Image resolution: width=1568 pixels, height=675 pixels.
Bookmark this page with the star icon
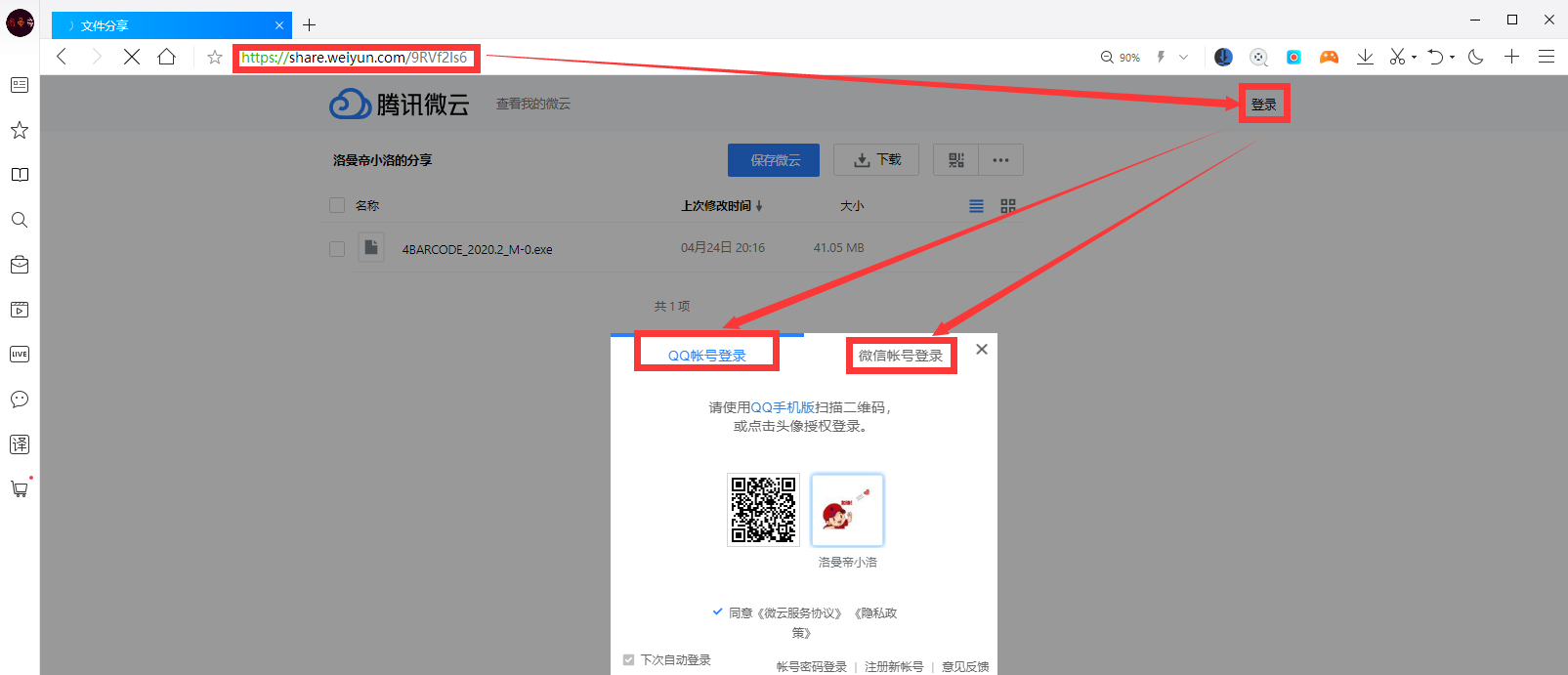click(x=215, y=58)
